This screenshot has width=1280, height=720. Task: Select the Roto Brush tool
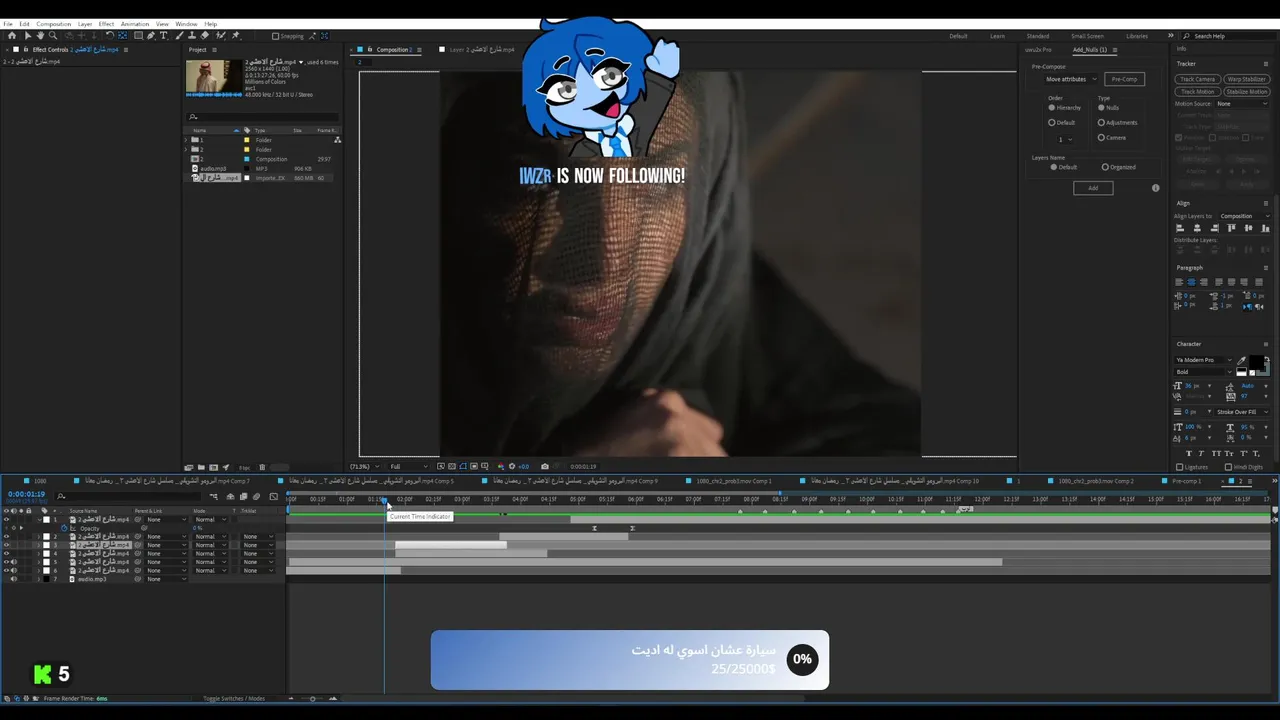click(221, 35)
